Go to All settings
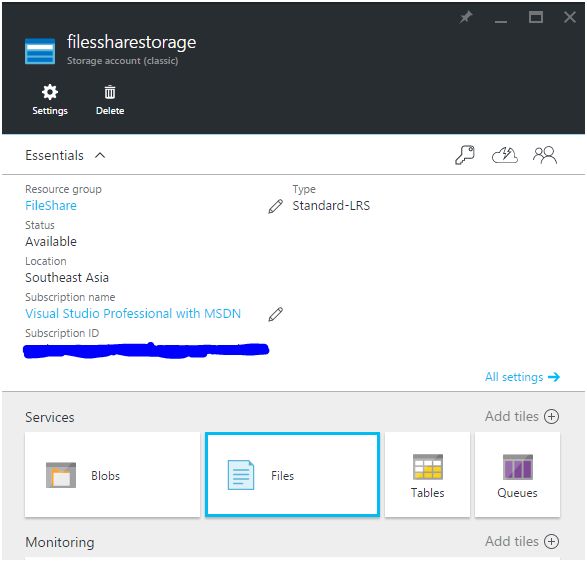Screen dimensions: 587x562 point(522,377)
